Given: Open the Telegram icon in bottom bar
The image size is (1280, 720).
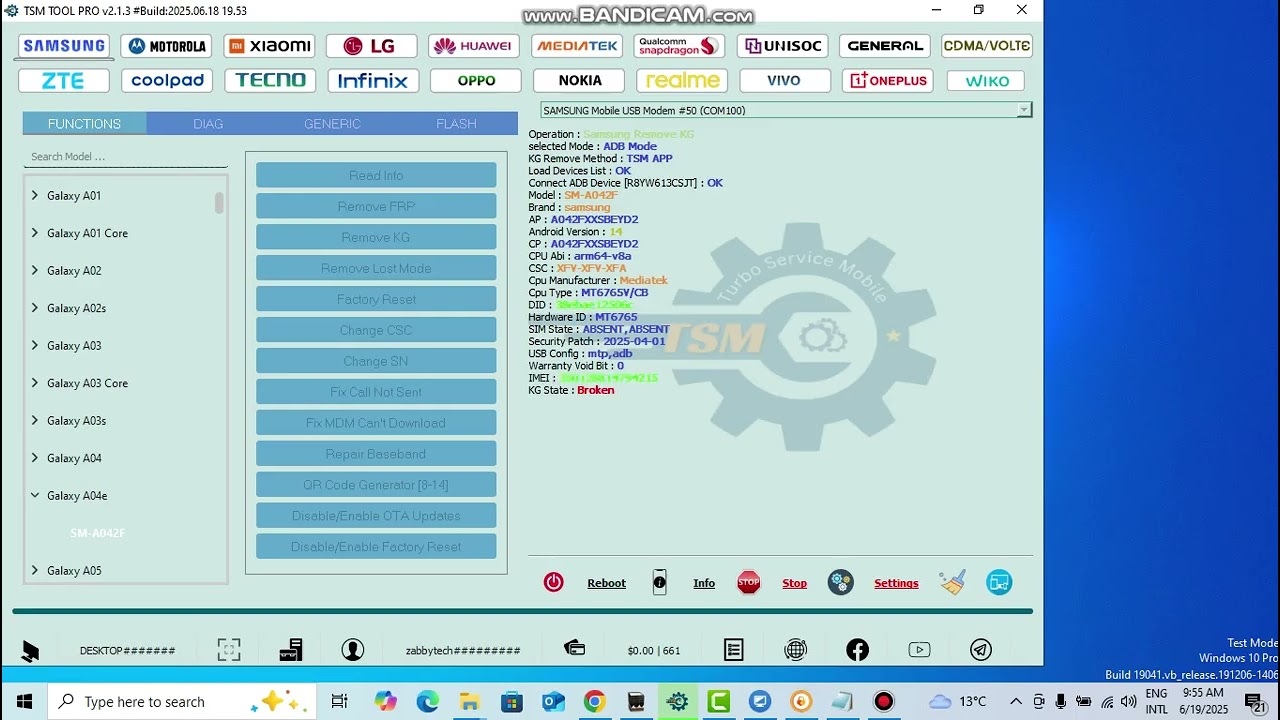Looking at the screenshot, I should click(981, 650).
